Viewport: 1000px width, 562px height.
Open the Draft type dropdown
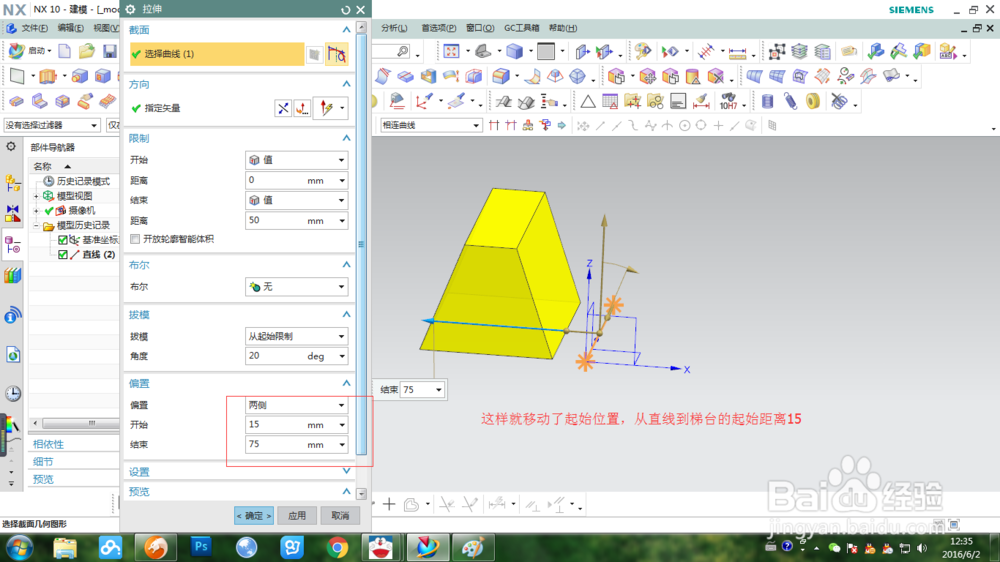click(297, 336)
